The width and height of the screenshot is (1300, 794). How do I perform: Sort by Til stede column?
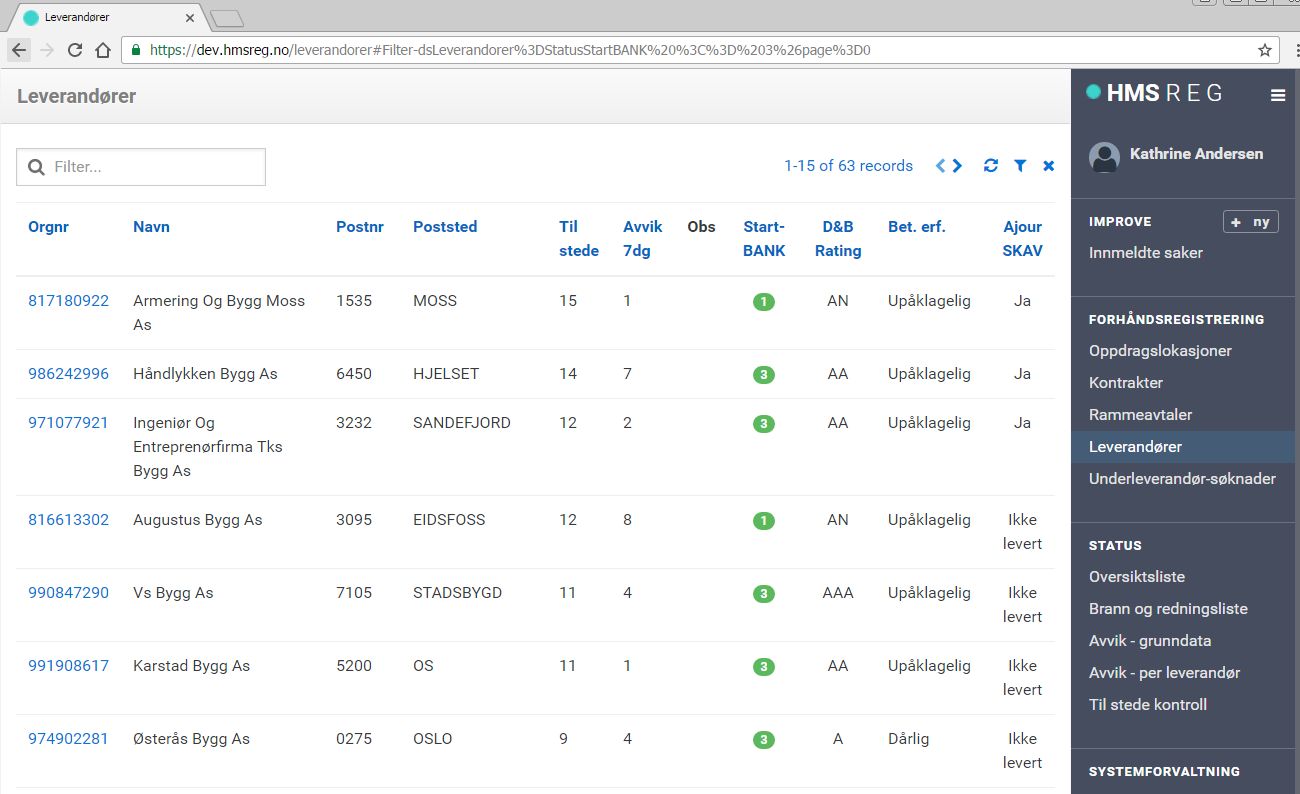pyautogui.click(x=579, y=239)
